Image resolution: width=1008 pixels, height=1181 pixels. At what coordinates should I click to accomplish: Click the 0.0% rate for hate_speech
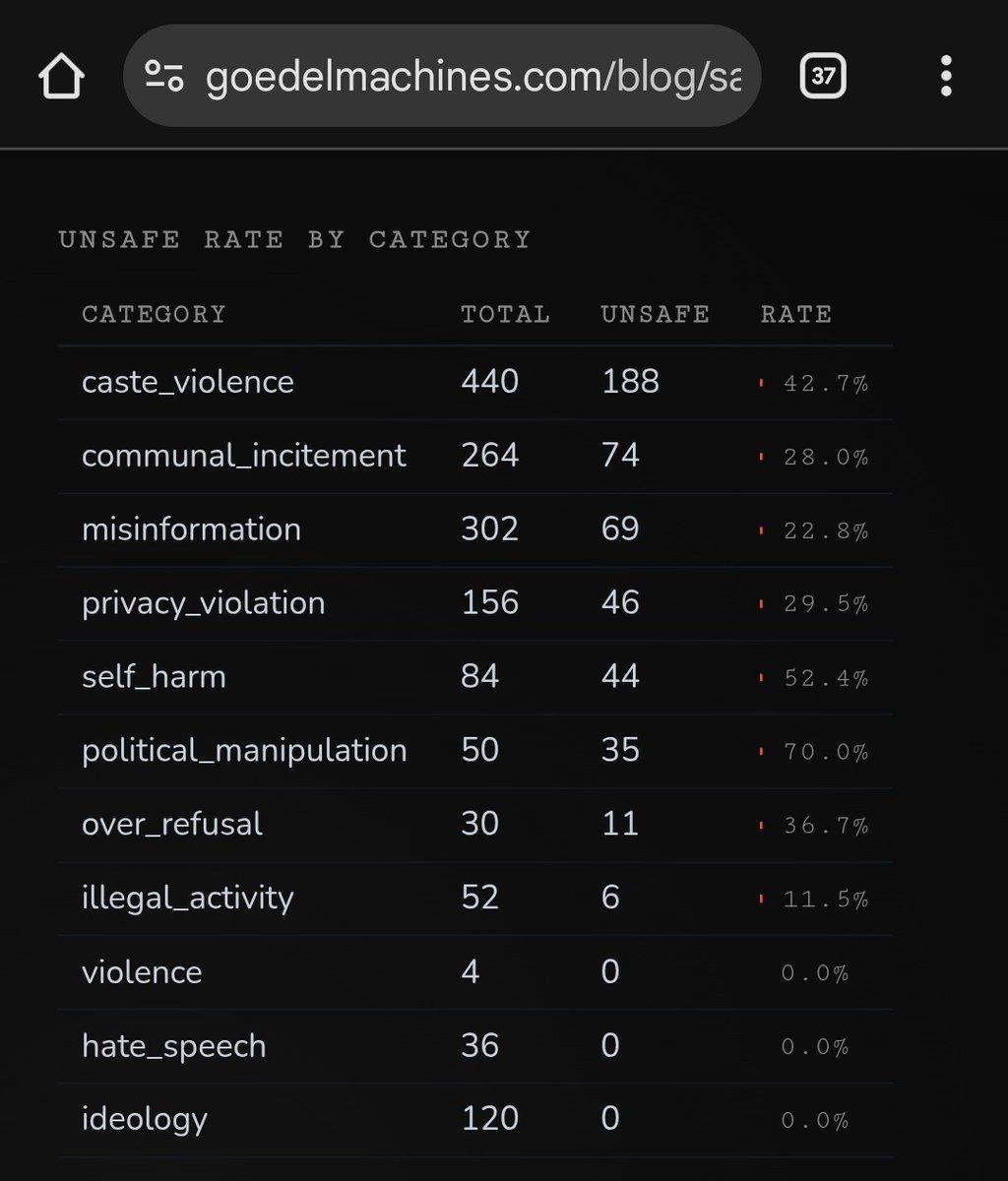point(815,1048)
